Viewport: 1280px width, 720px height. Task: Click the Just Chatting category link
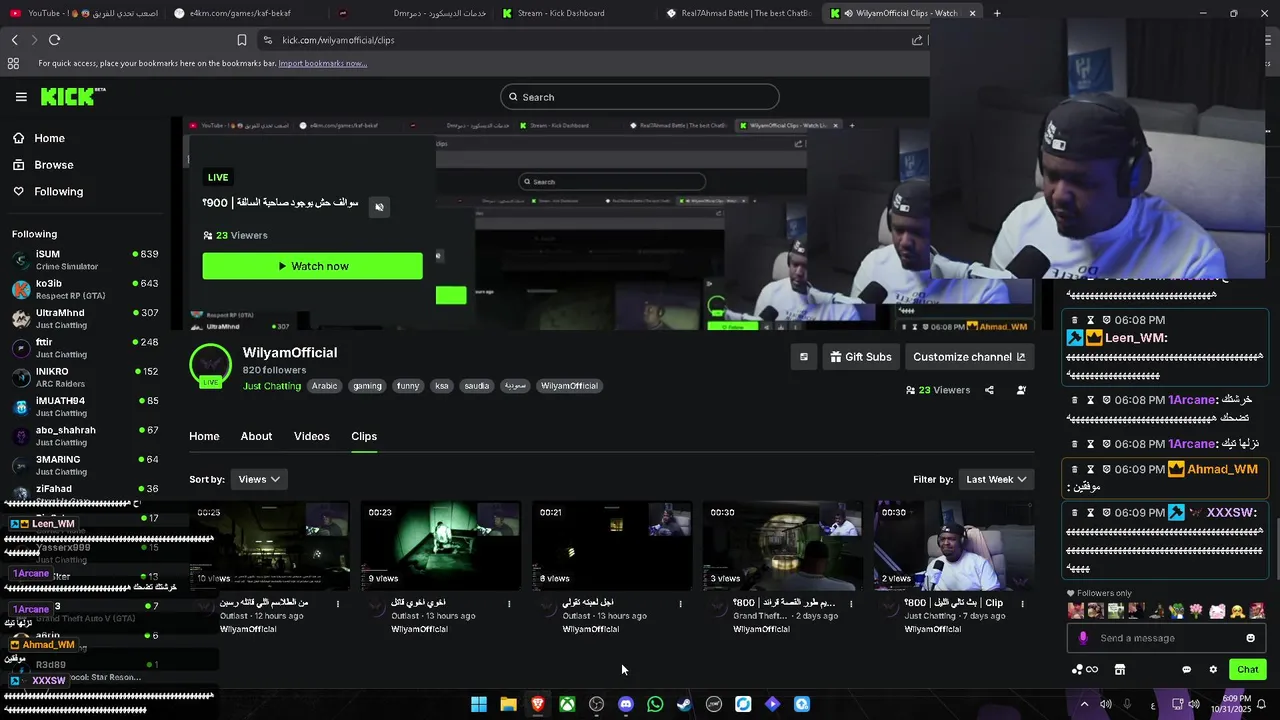click(271, 386)
